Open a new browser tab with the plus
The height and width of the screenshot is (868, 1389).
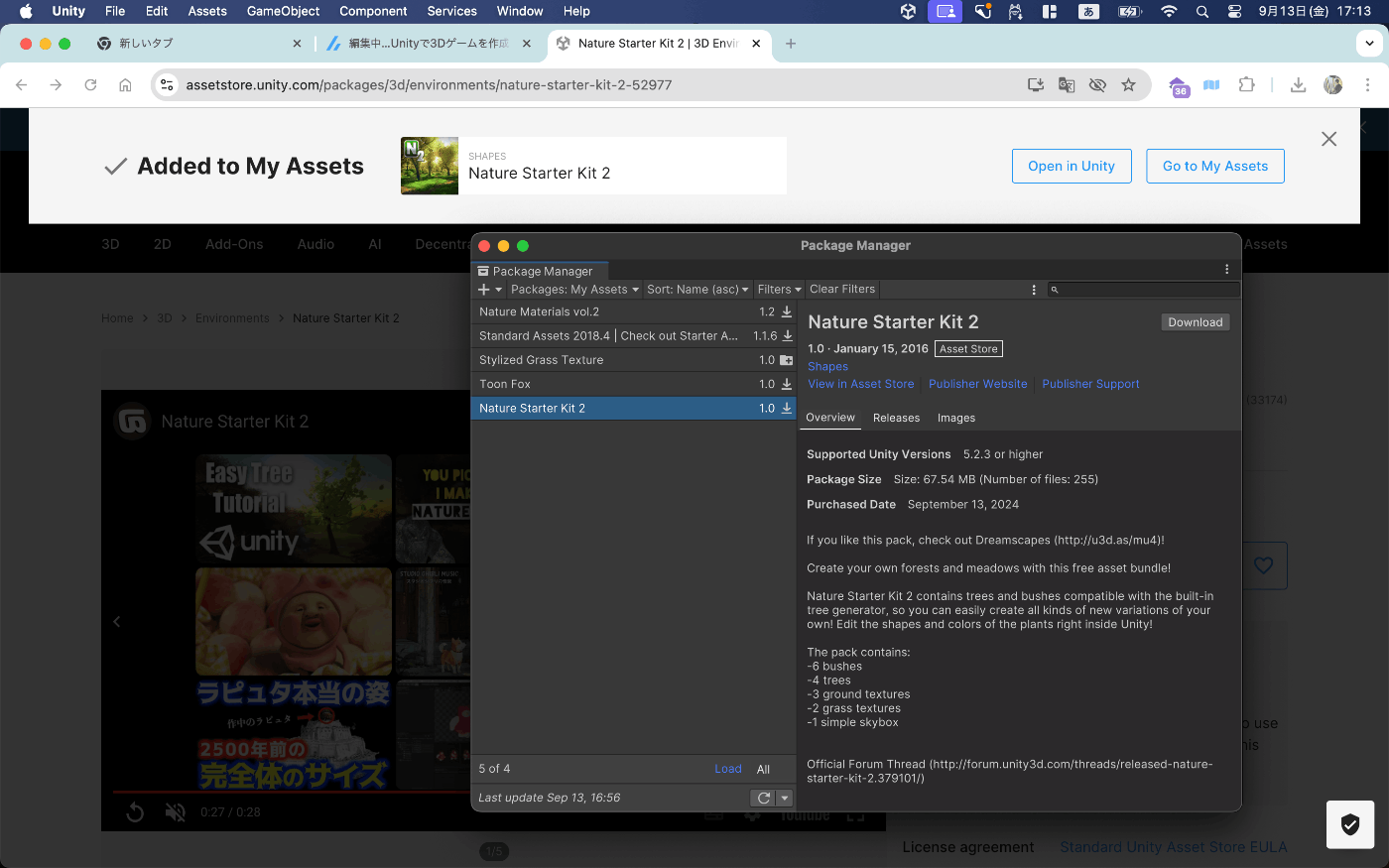[x=791, y=44]
